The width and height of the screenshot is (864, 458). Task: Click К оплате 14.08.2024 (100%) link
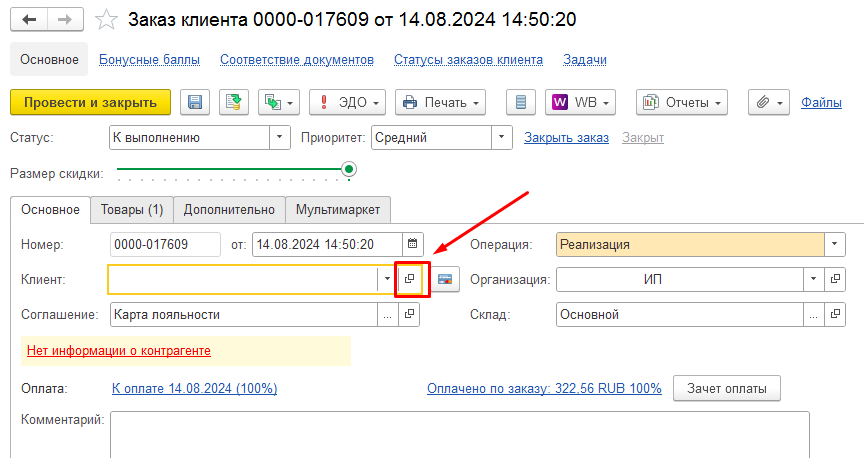point(195,389)
